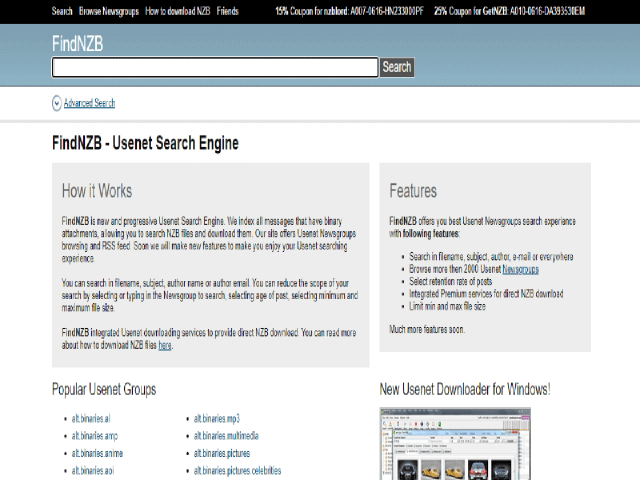Viewport: 640px width, 480px height.
Task: Click the FindNZB logo heading
Action: pos(78,44)
